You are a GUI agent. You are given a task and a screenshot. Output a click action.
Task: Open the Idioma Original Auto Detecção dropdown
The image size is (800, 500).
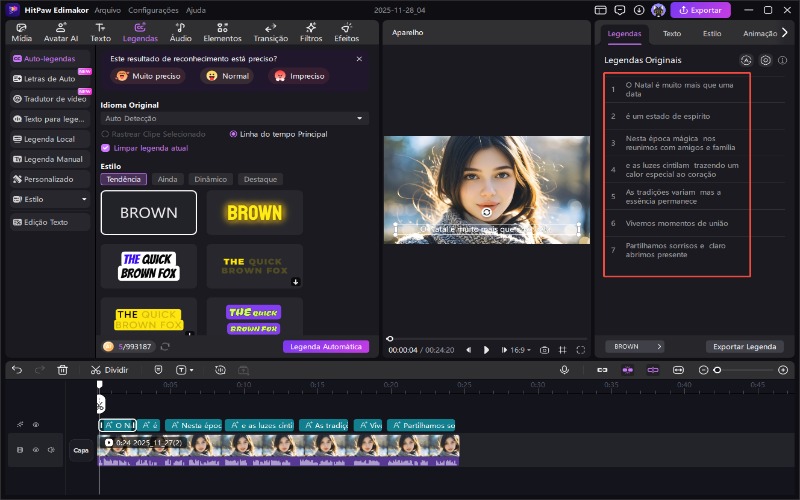click(234, 118)
